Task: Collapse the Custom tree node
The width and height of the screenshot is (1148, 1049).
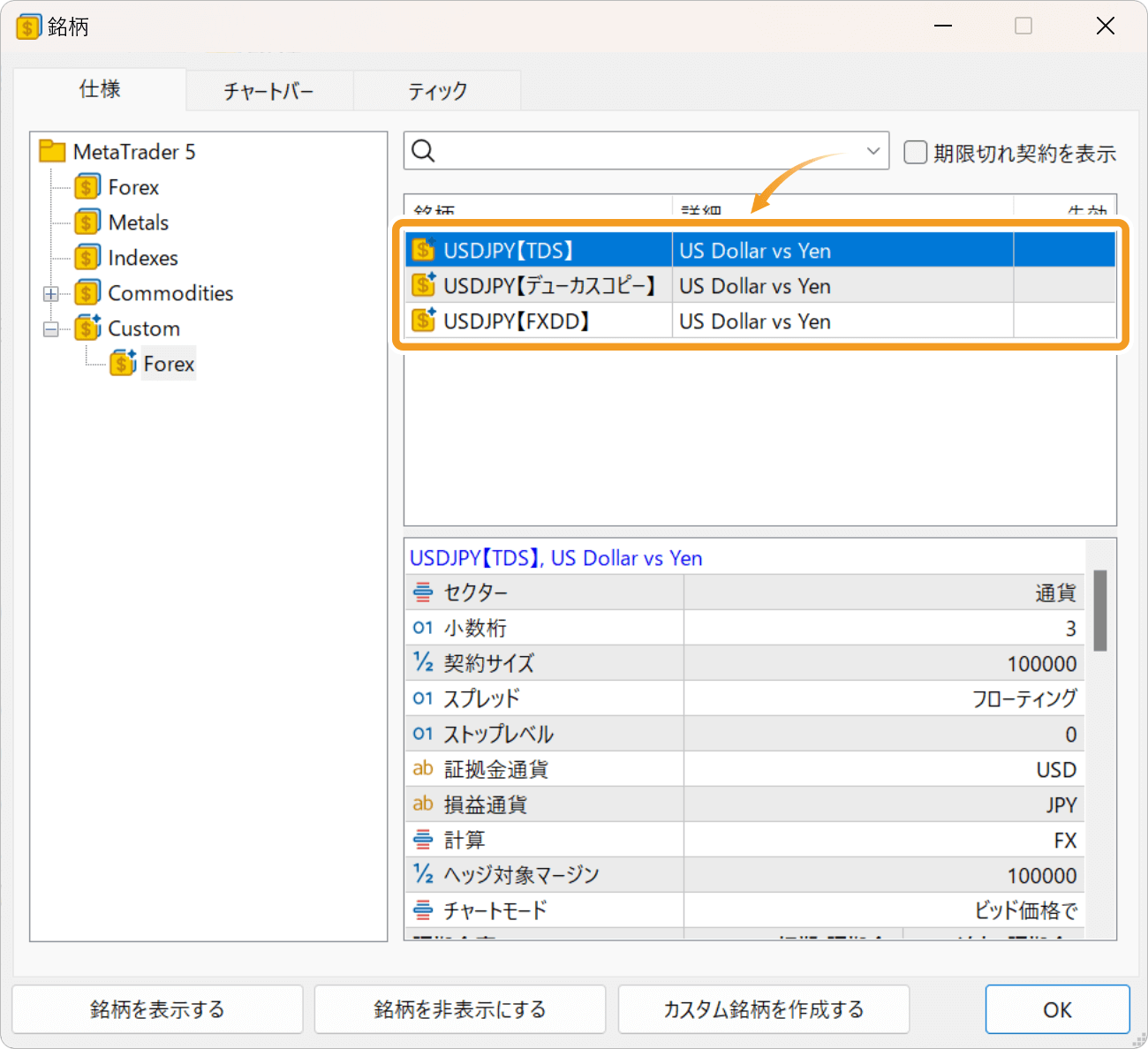Action: point(51,329)
